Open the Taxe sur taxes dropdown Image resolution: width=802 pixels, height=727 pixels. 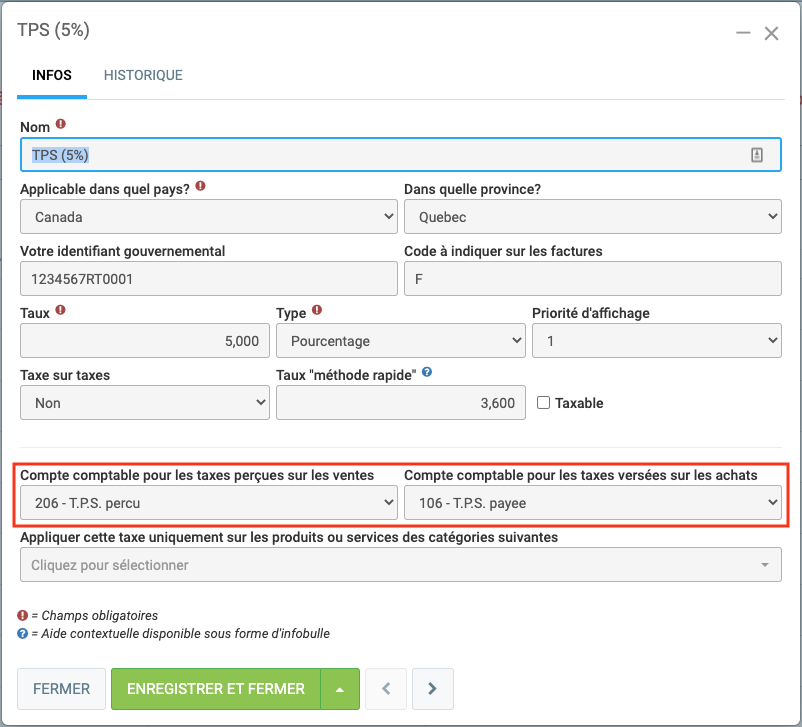[x=144, y=403]
